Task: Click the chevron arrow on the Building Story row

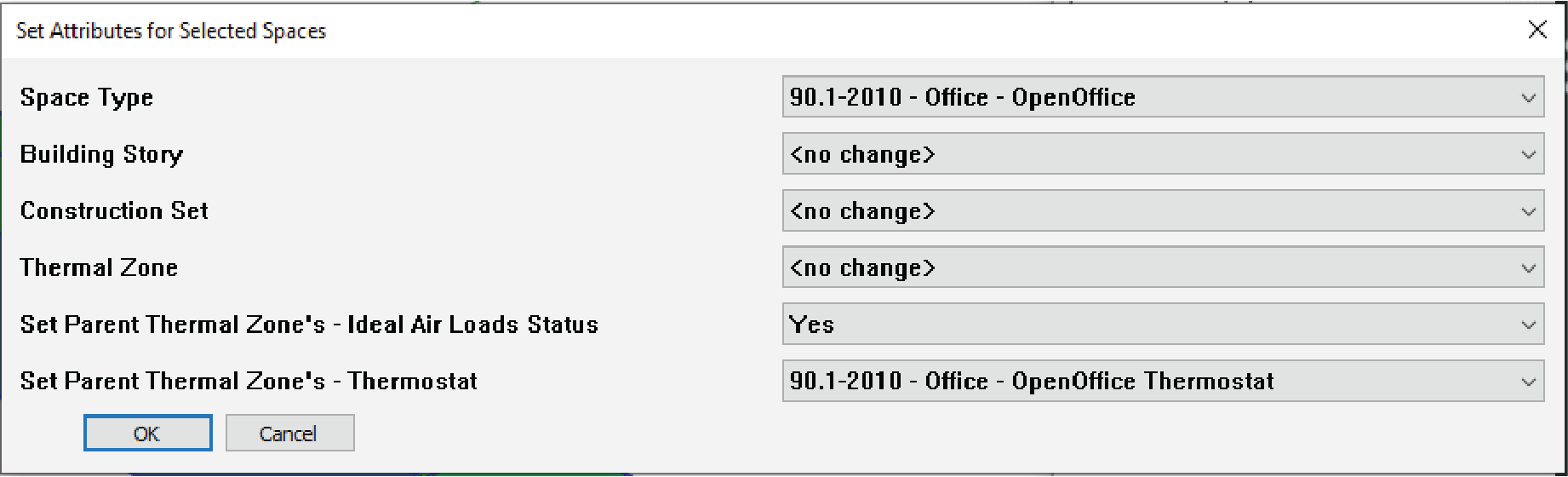Action: click(x=1528, y=155)
